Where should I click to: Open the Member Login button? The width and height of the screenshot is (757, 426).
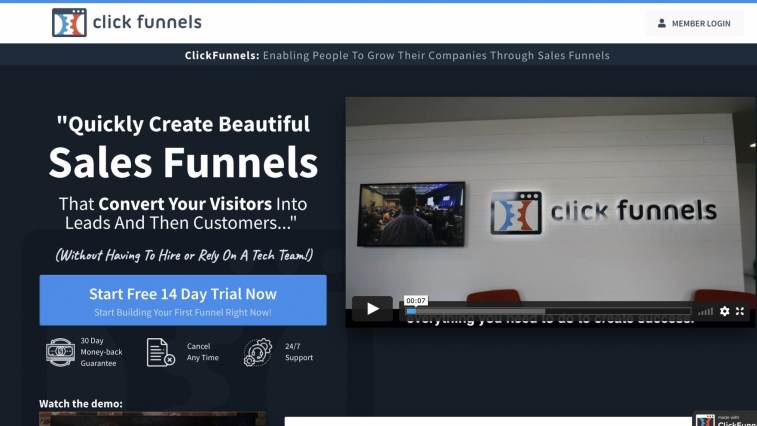694,23
